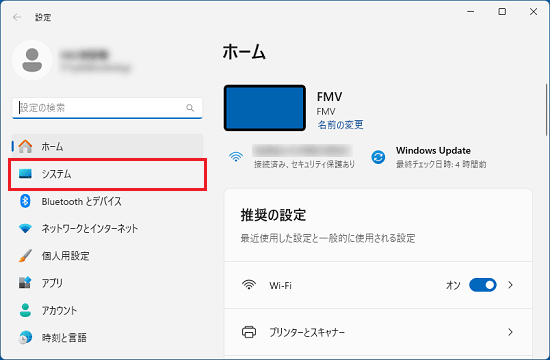Minimize the Settings window
The image size is (550, 360).
tap(471, 12)
